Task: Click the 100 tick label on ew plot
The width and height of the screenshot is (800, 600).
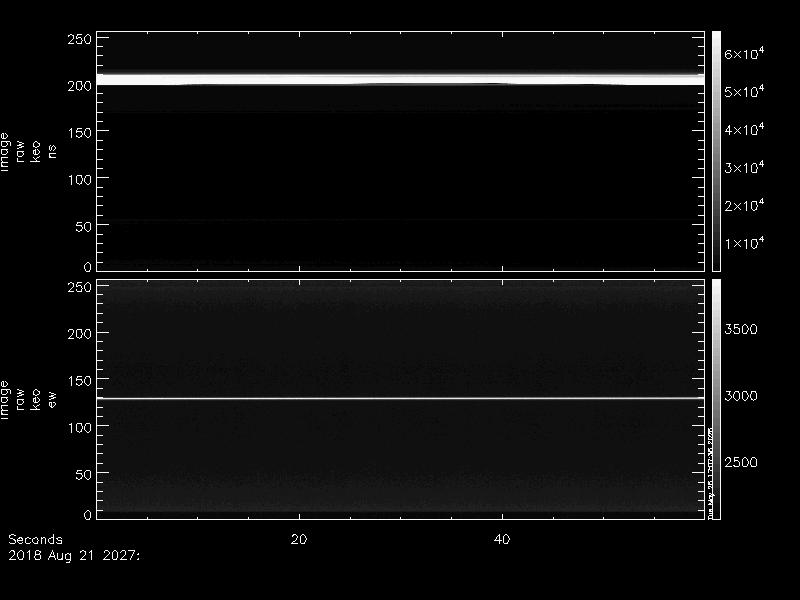Action: [x=79, y=428]
